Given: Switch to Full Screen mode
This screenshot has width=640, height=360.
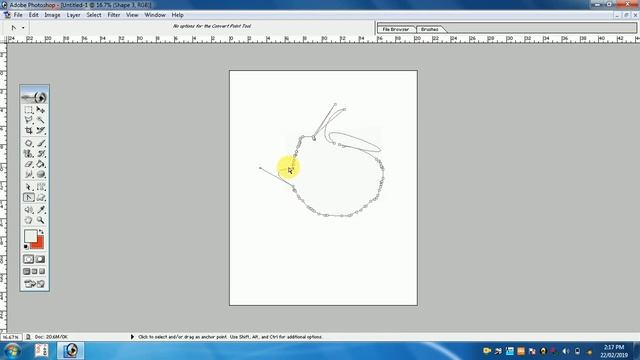Looking at the screenshot, I should 42,271.
